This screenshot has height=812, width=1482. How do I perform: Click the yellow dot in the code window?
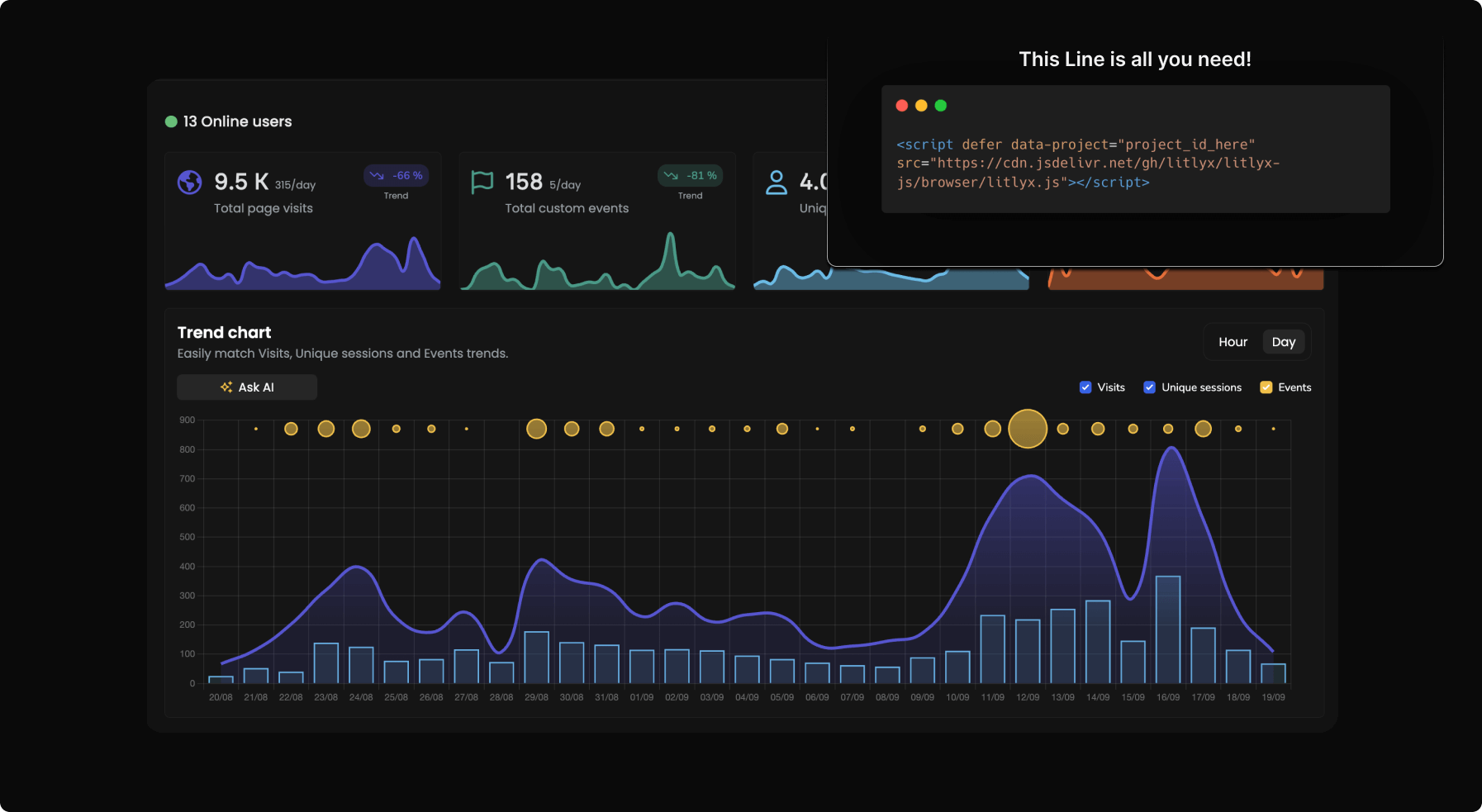click(x=921, y=106)
